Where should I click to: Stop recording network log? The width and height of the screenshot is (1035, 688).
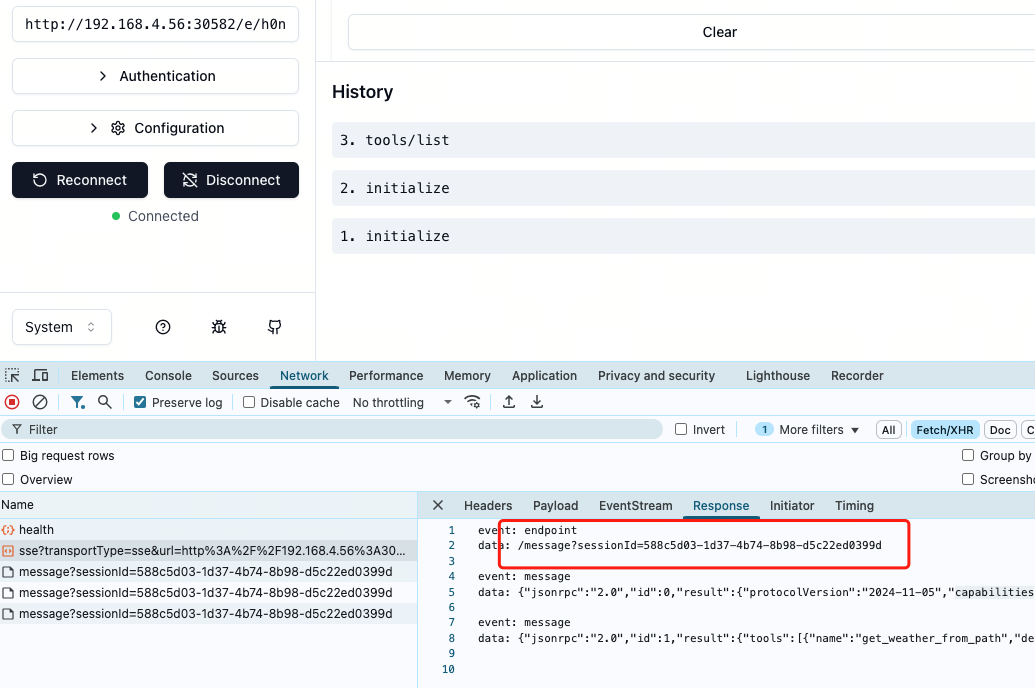(12, 402)
